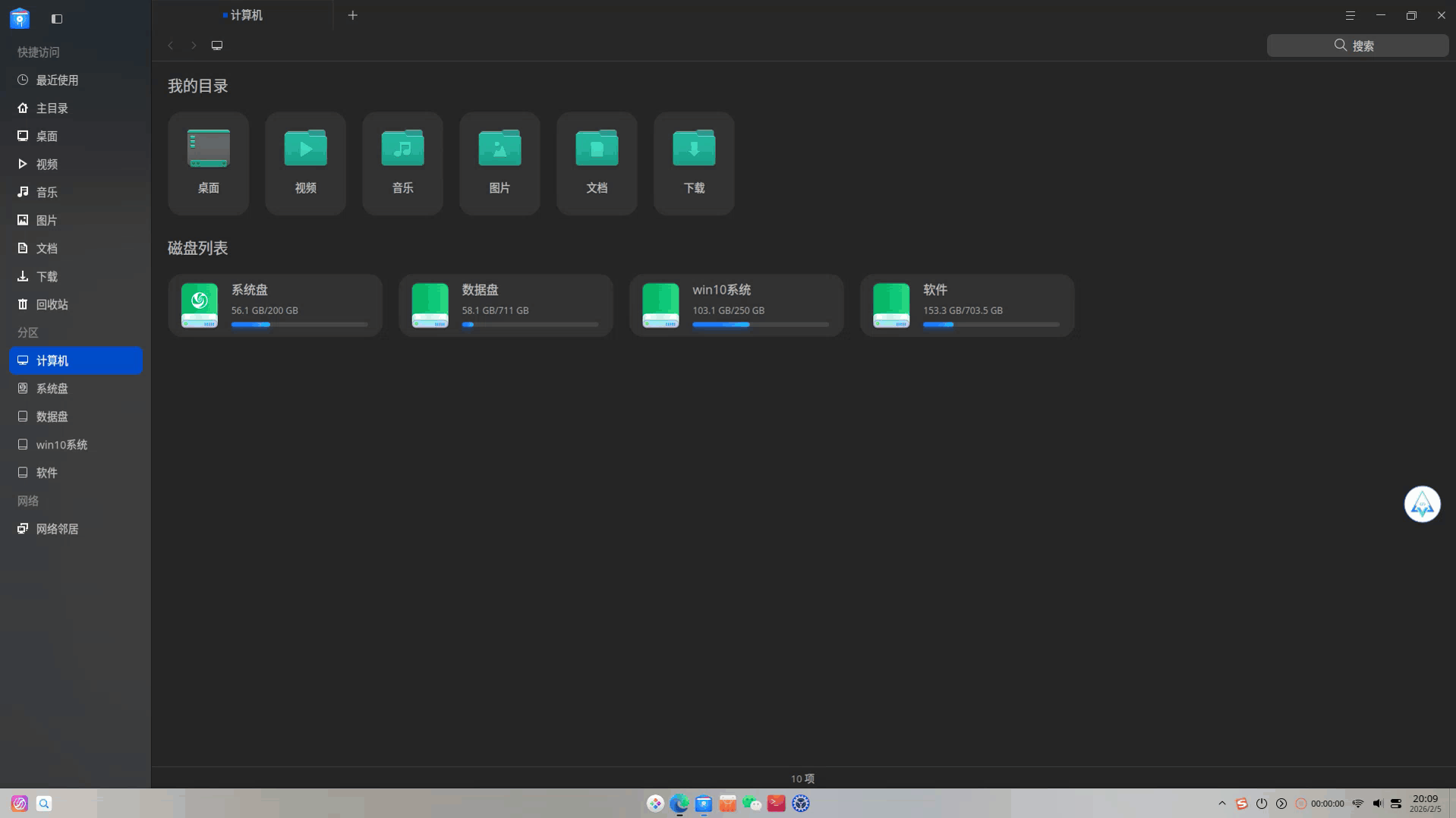1456x818 pixels.
Task: Open 回收站 trash in the sidebar
Action: (75, 304)
